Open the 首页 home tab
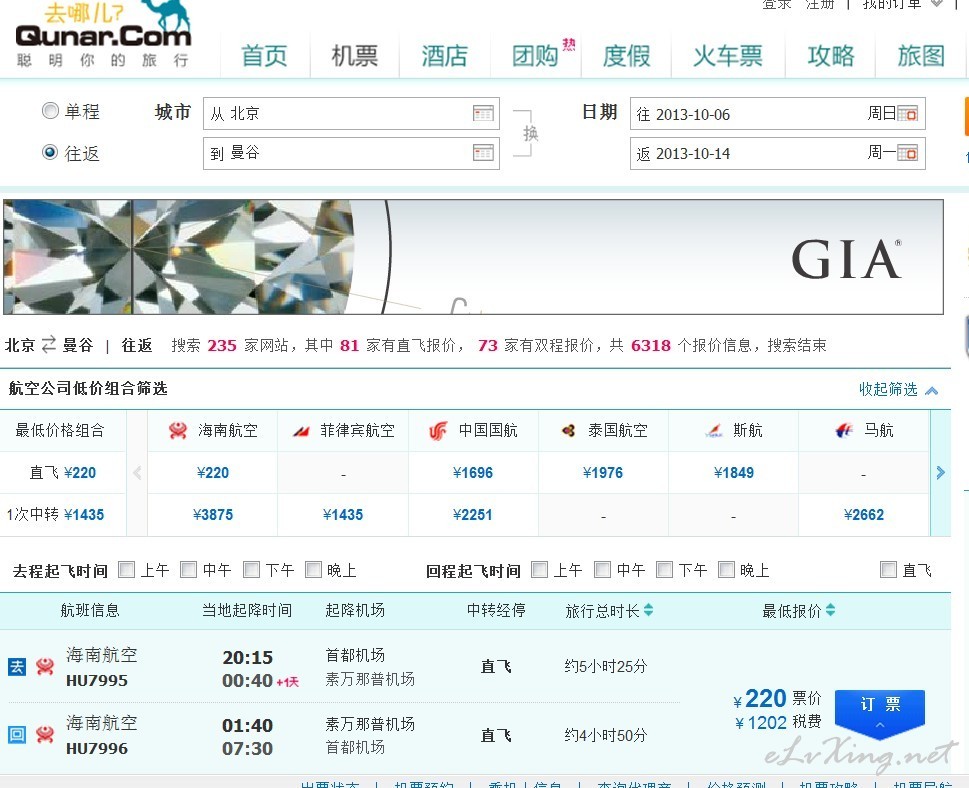The width and height of the screenshot is (969, 788). click(264, 56)
